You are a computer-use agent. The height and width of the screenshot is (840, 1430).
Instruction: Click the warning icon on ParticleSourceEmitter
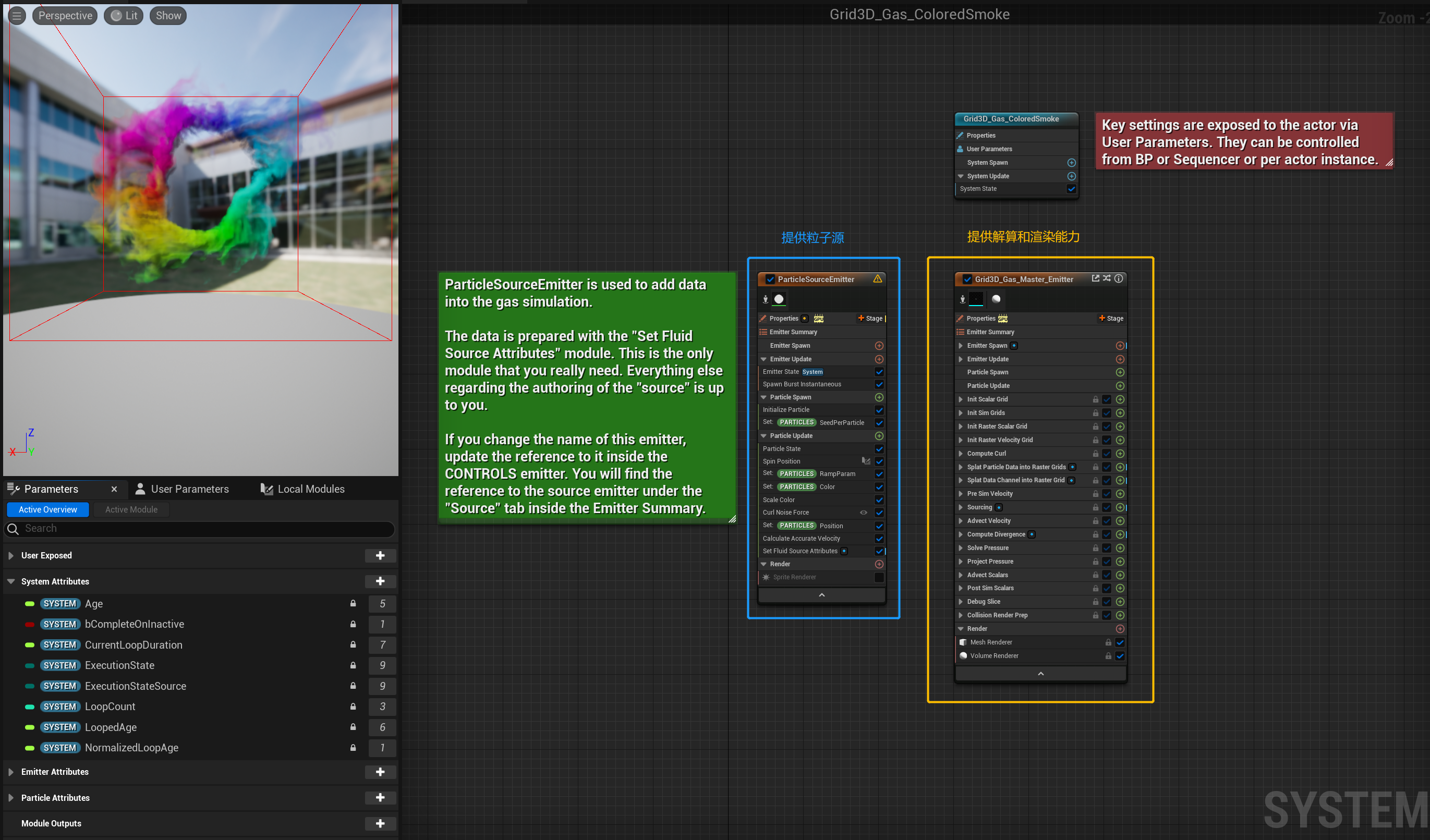[877, 278]
